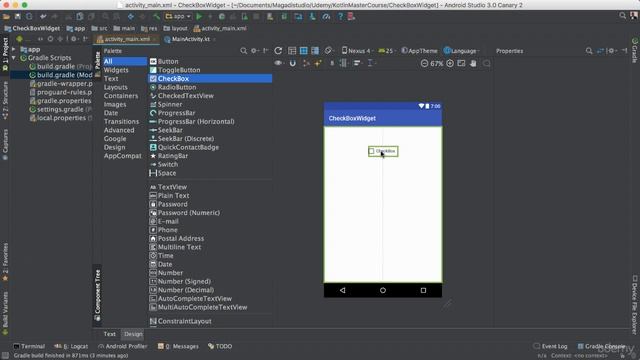The width and height of the screenshot is (640, 360).
Task: Click the Clear All Constraints icon
Action: point(306,63)
